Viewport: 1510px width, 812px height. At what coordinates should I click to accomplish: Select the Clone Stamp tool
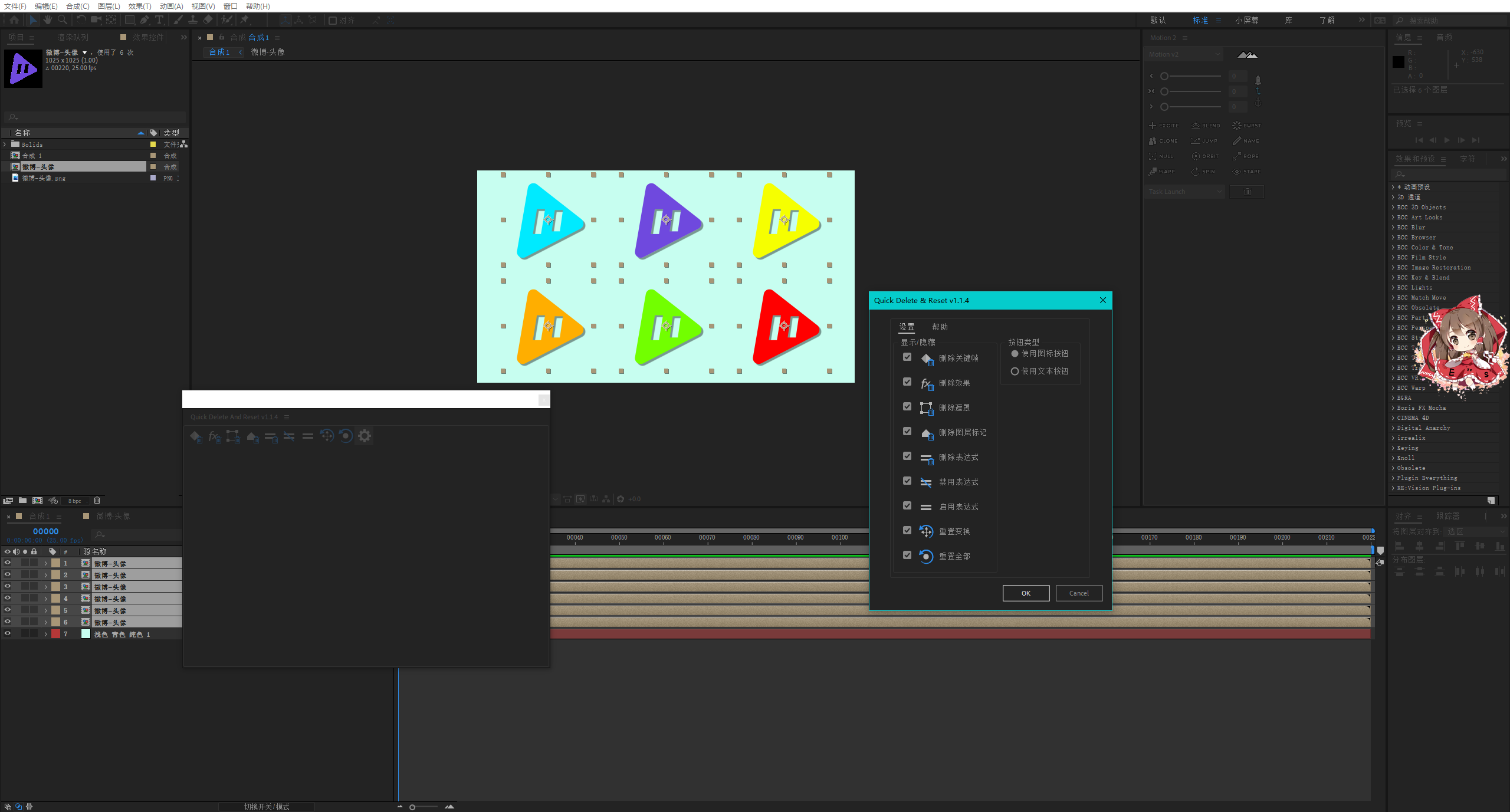pyautogui.click(x=193, y=20)
